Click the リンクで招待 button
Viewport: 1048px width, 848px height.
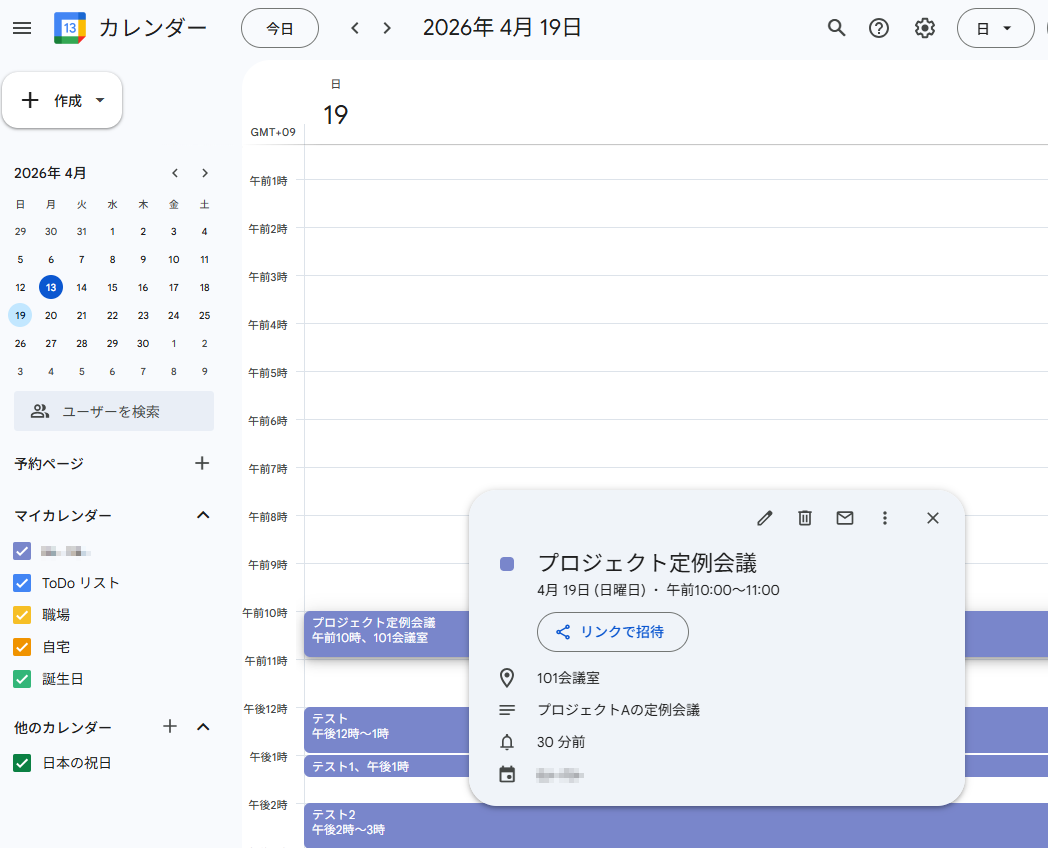(612, 632)
